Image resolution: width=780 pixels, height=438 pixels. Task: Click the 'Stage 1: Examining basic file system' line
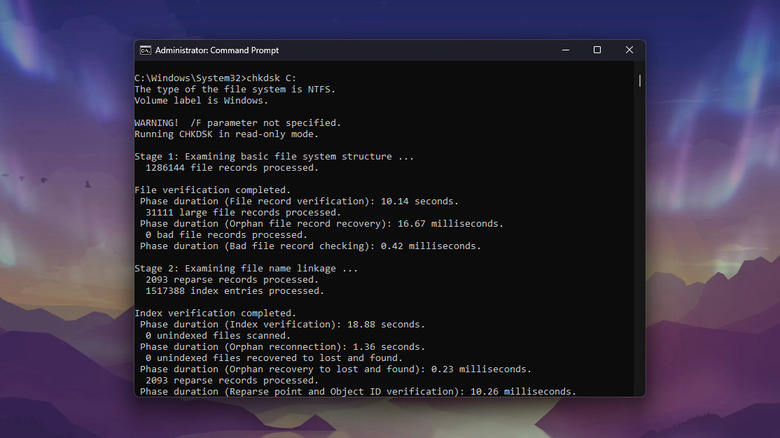click(273, 157)
